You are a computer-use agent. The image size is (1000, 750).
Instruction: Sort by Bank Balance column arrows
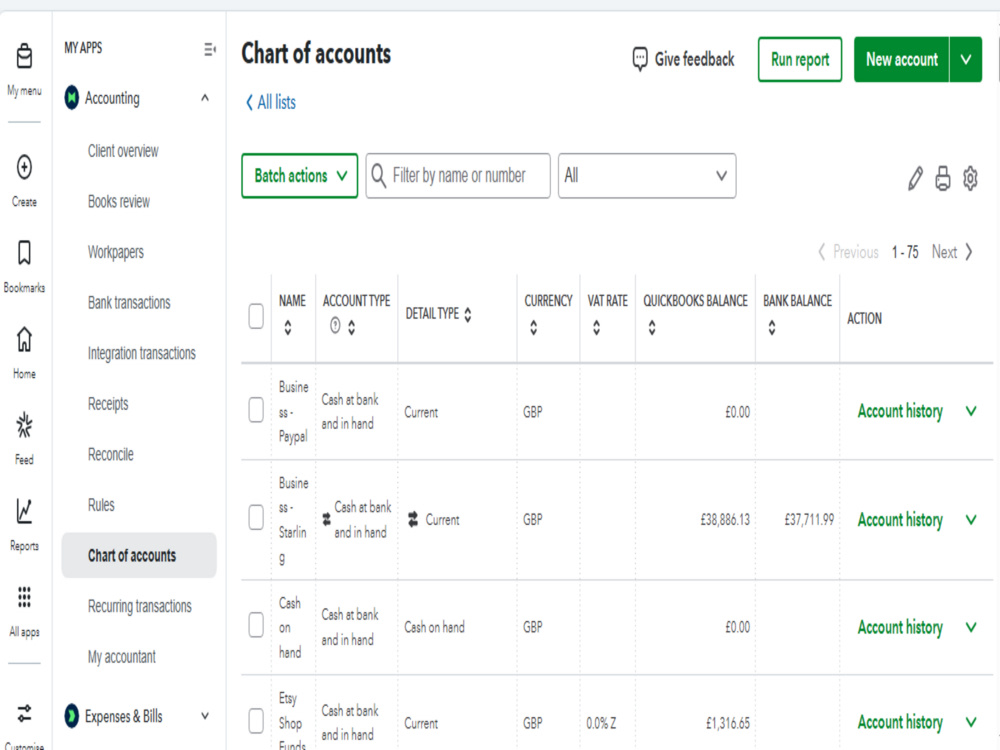772,328
